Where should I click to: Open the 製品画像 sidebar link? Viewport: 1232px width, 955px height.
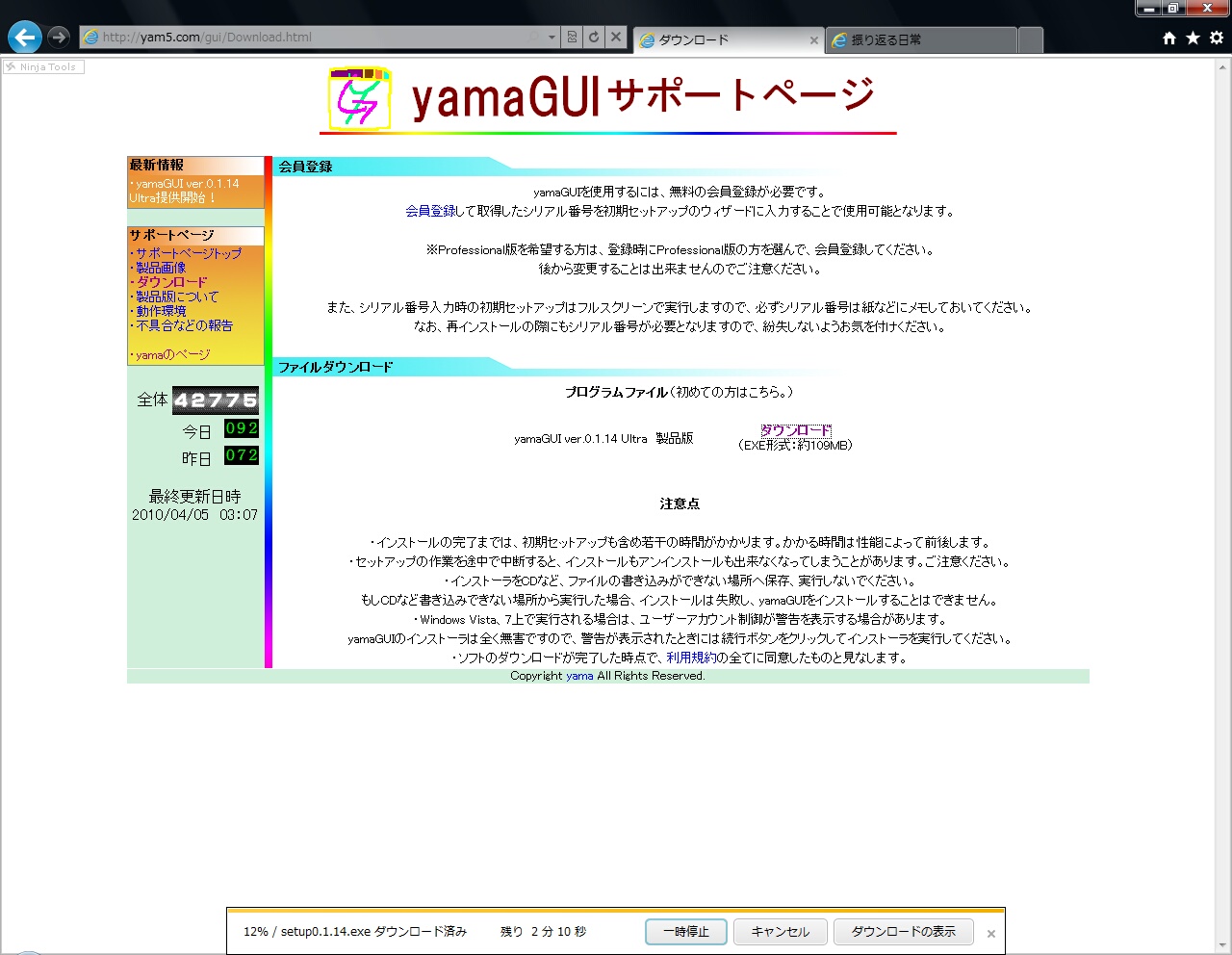click(161, 268)
